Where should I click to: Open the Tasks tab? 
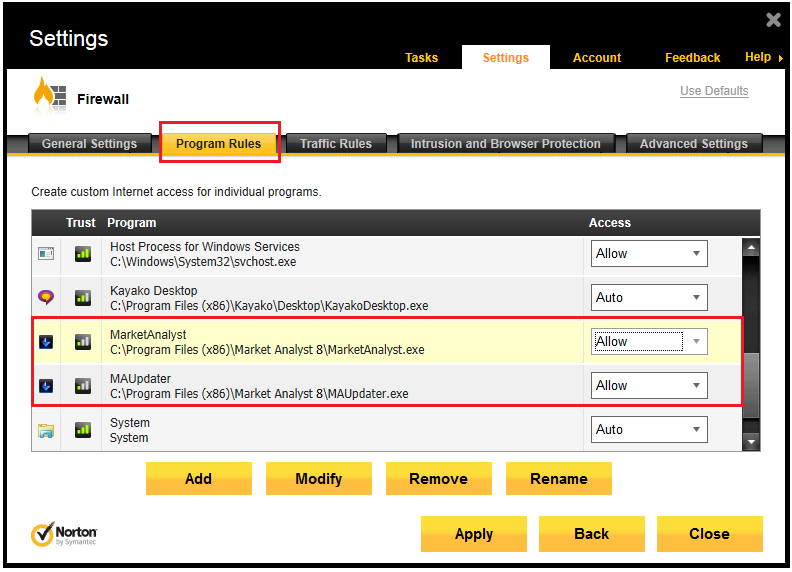point(421,58)
